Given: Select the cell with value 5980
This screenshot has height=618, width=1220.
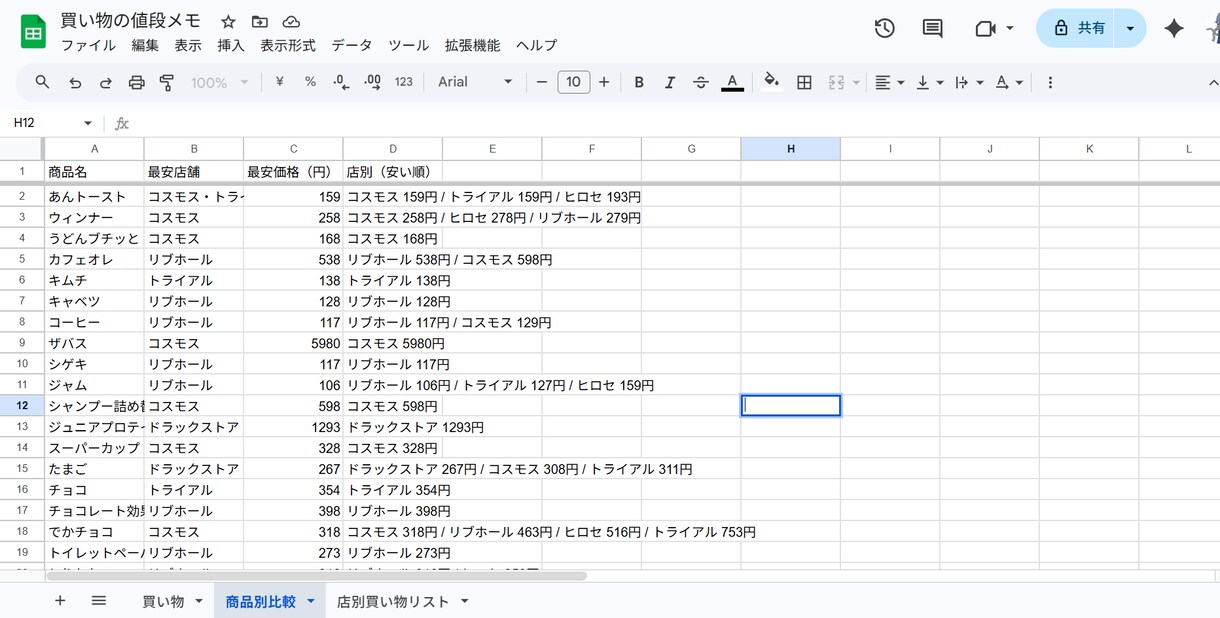Looking at the screenshot, I should tap(293, 343).
